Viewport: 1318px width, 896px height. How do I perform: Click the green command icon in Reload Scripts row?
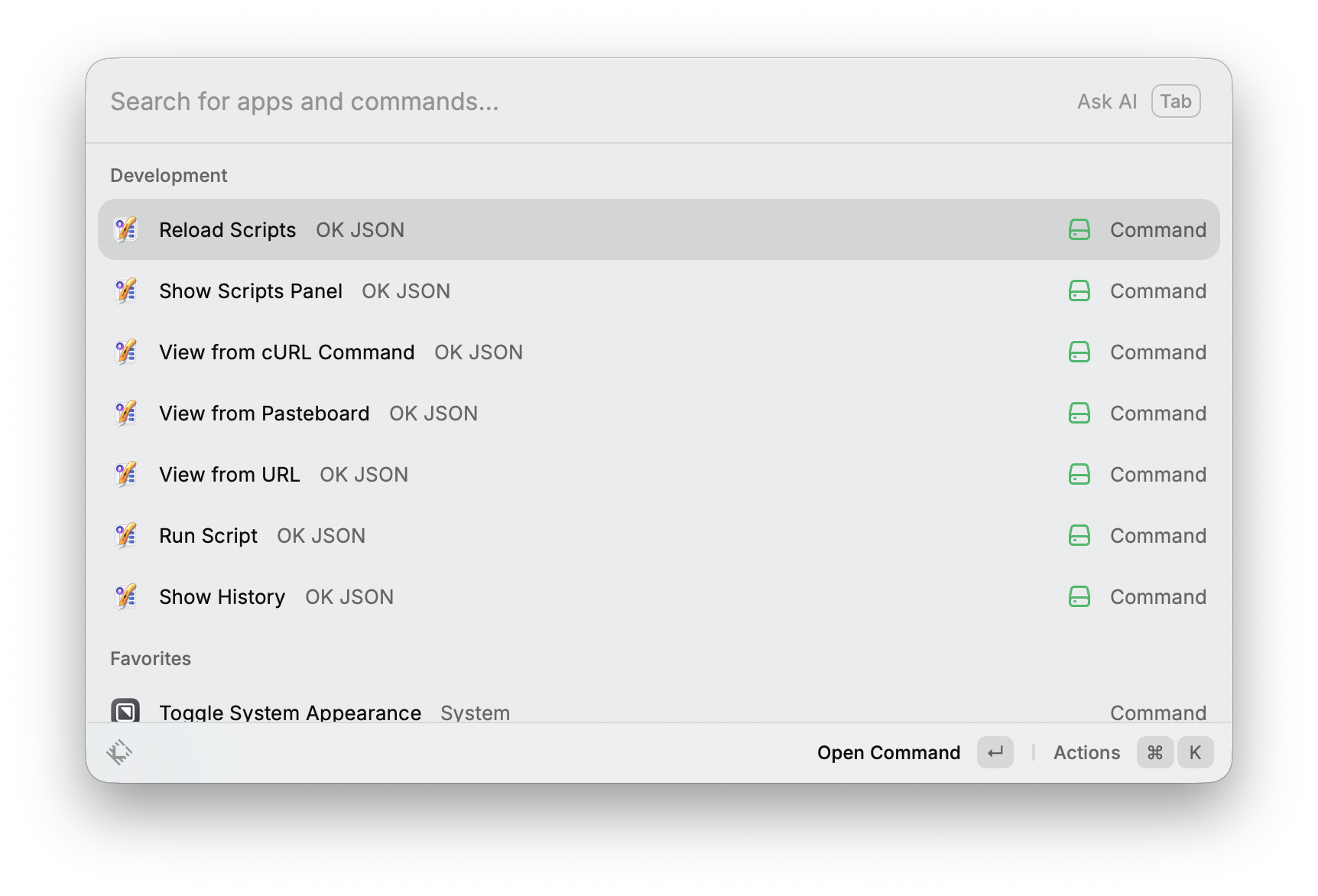pyautogui.click(x=1079, y=229)
